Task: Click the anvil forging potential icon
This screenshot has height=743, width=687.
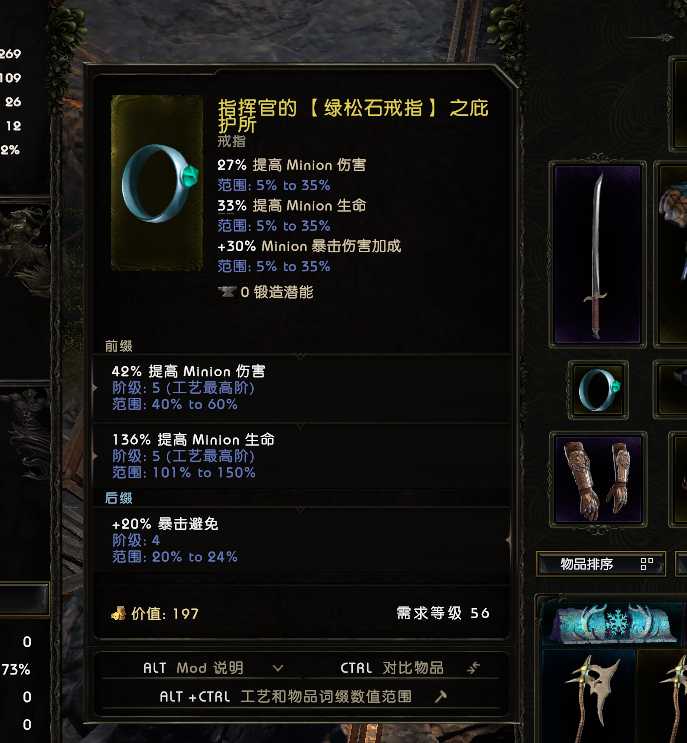Action: click(227, 292)
